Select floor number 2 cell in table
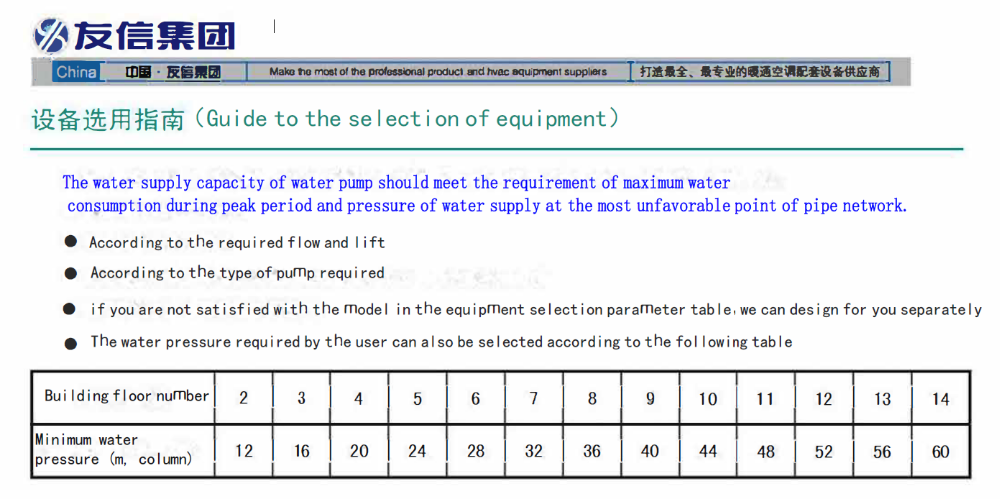1000x499 pixels. click(244, 398)
